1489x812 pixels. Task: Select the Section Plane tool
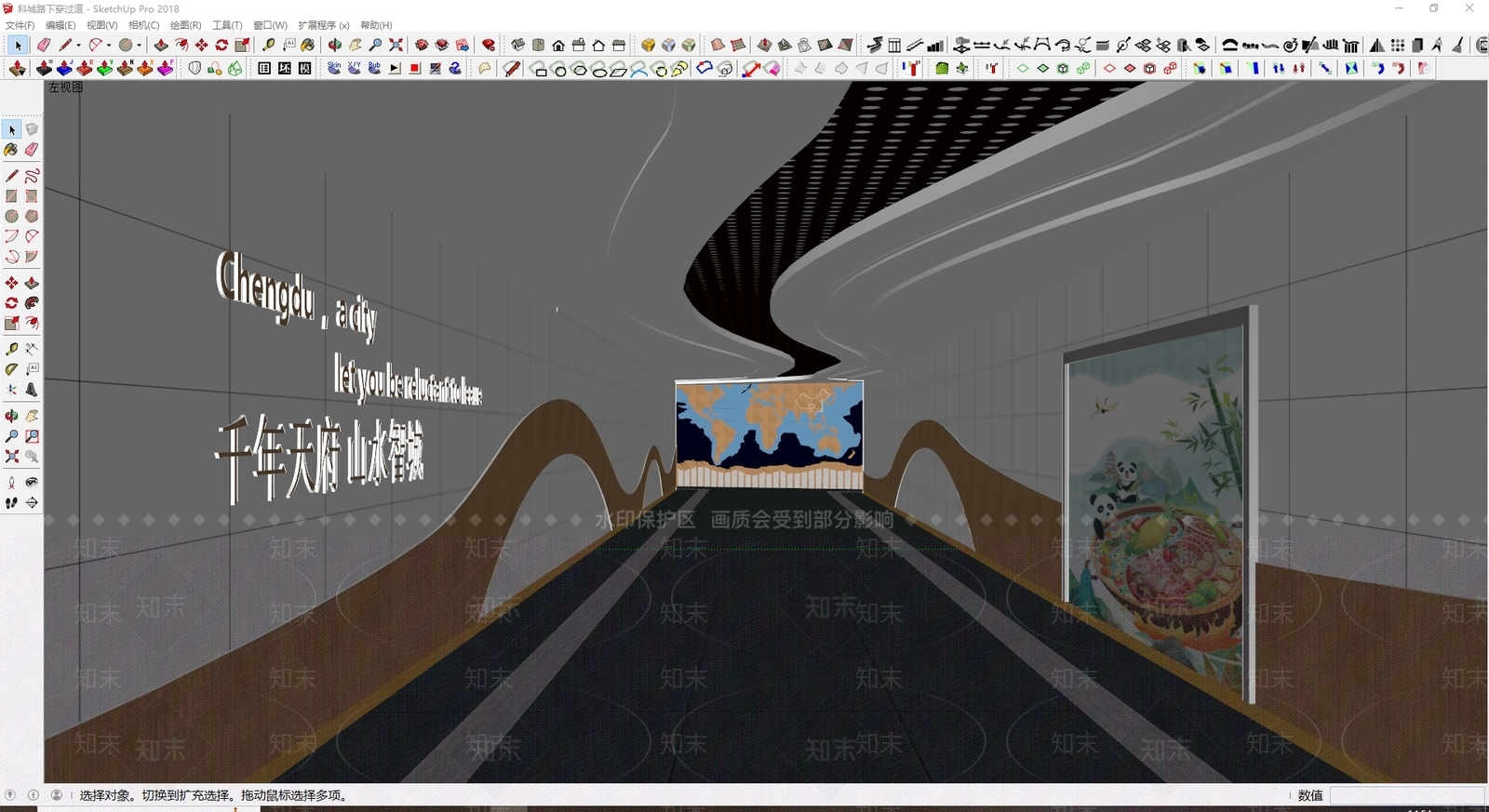(x=32, y=502)
